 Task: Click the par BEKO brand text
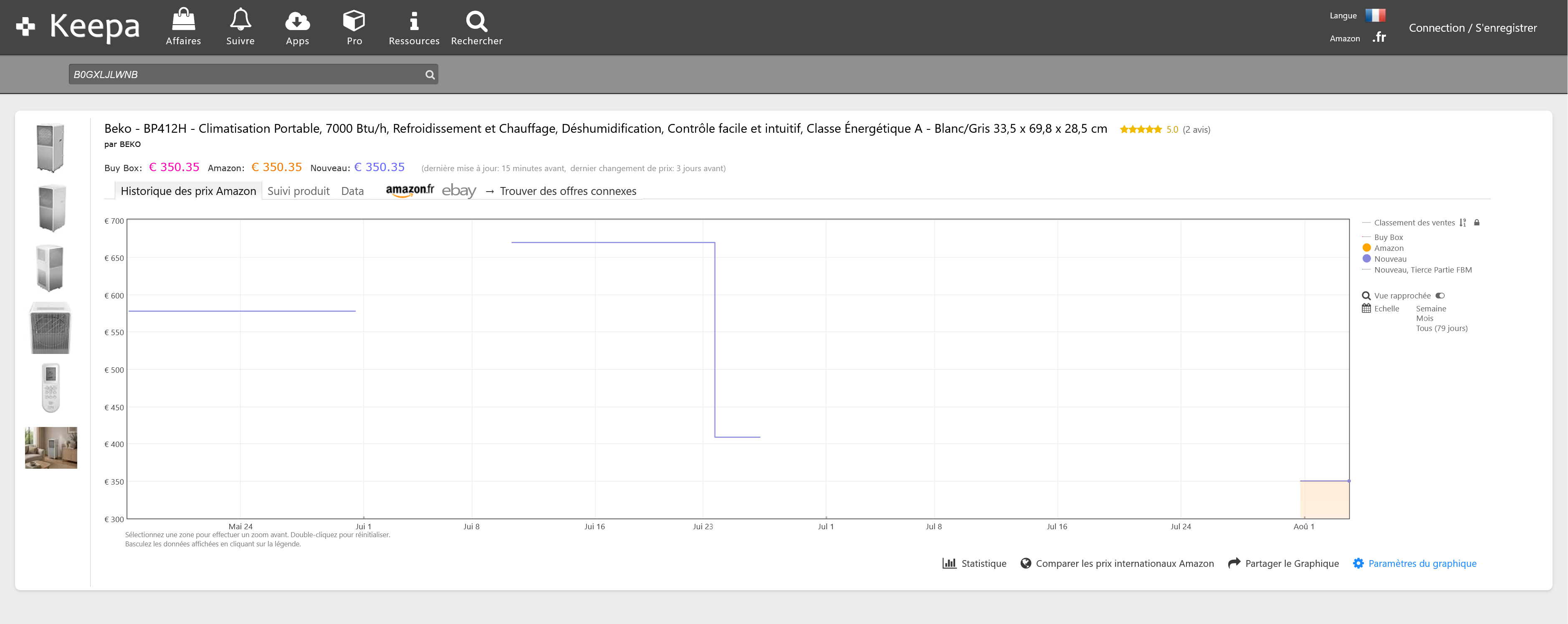click(122, 144)
